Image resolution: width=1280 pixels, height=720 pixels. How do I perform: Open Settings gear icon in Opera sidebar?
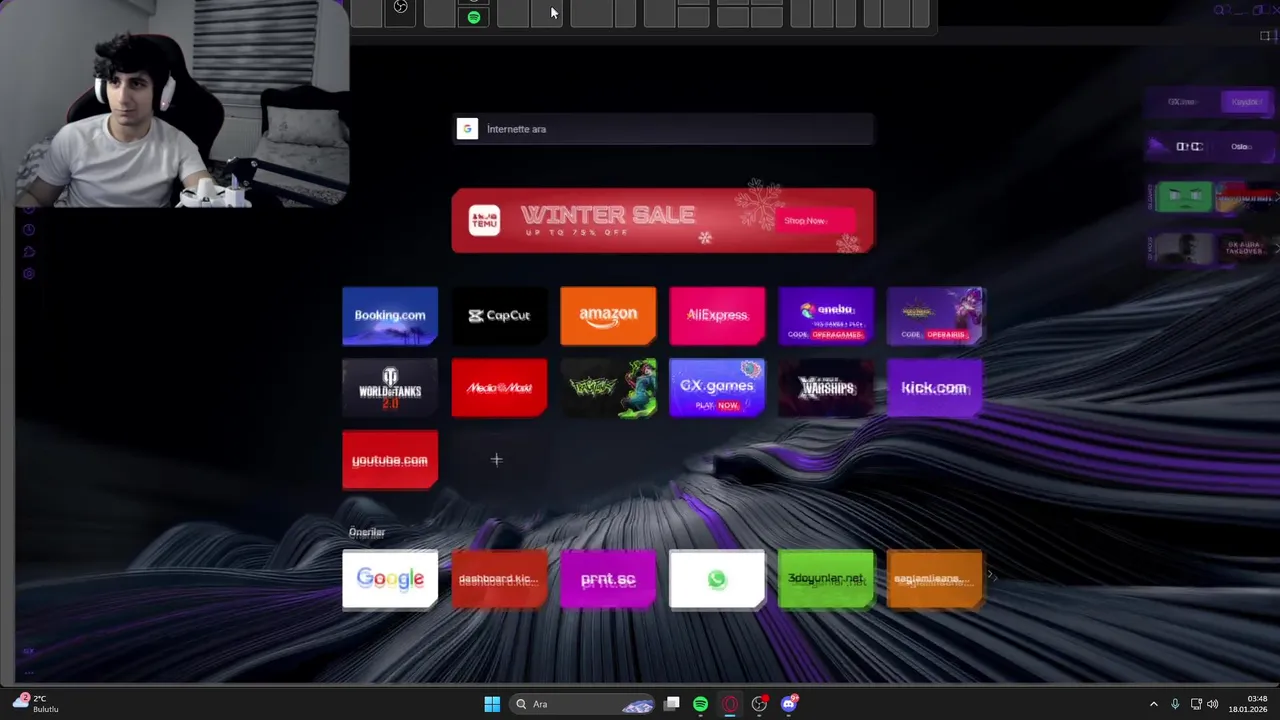pyautogui.click(x=29, y=274)
